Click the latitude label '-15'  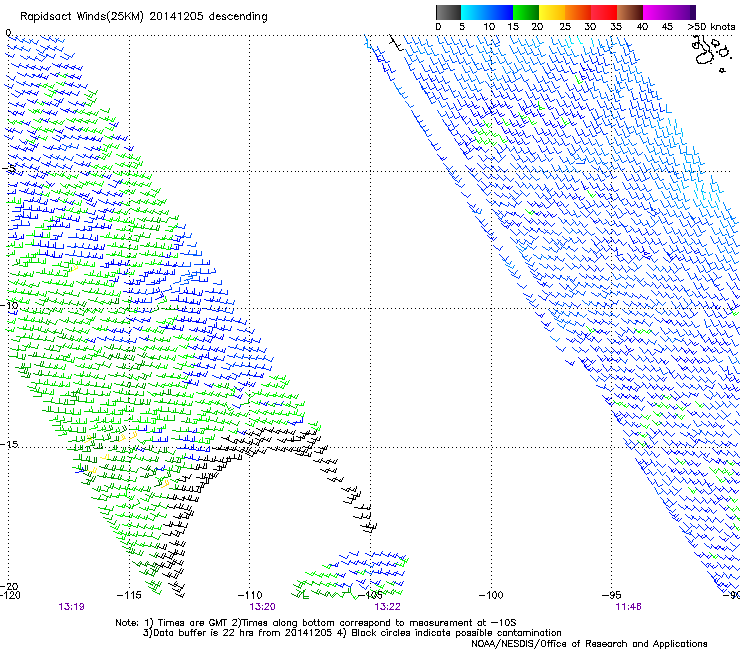pos(9,445)
